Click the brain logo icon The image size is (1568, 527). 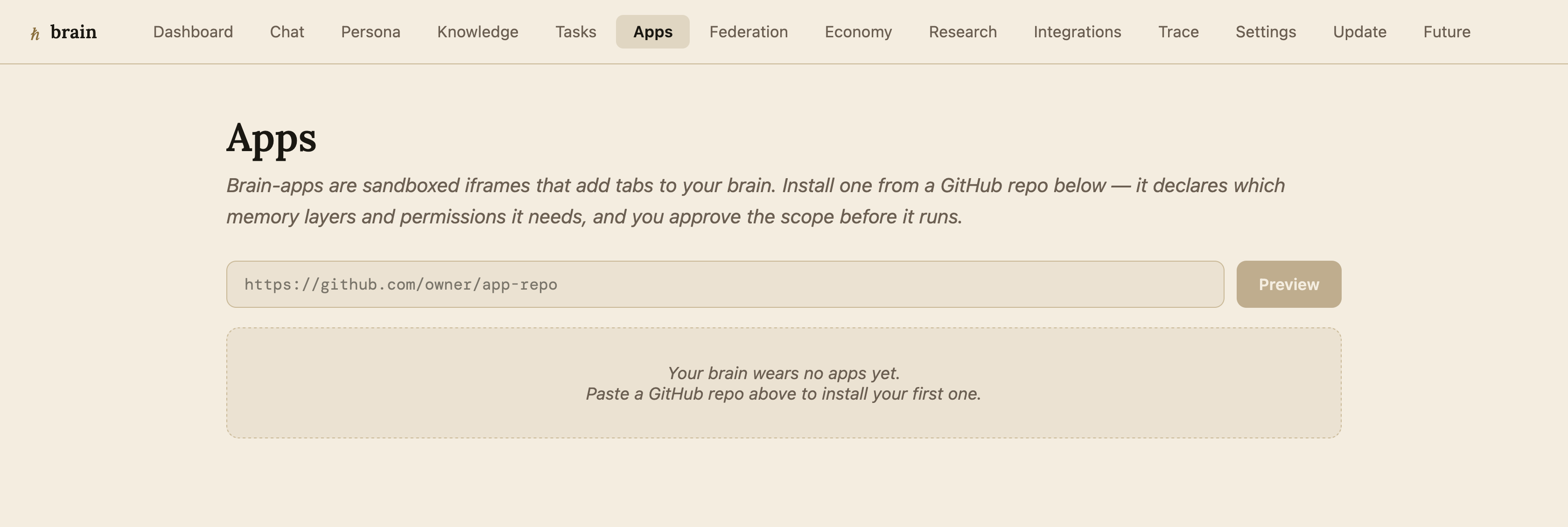(35, 34)
